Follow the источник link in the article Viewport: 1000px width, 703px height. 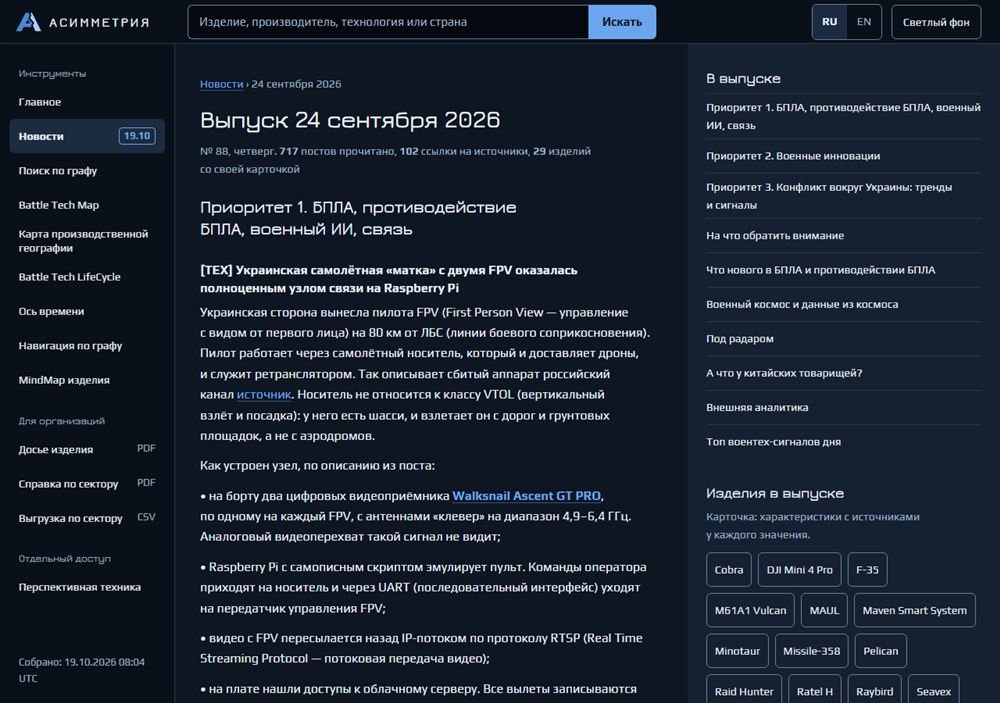tap(264, 395)
